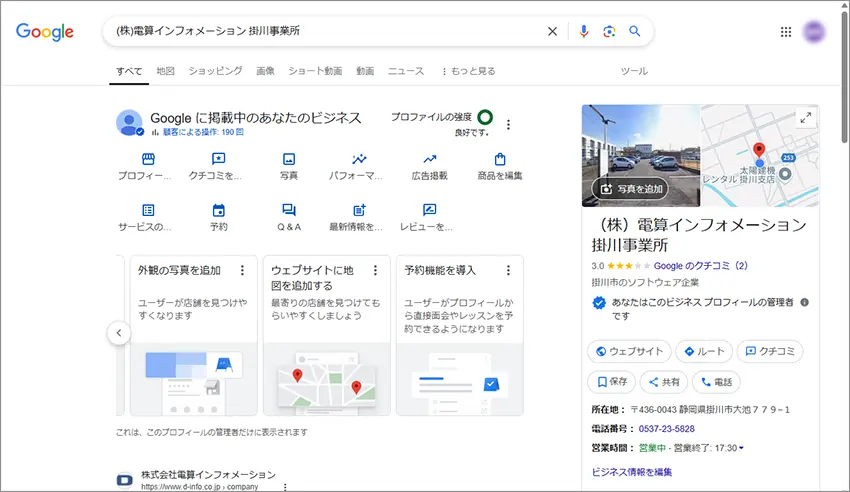Switch to the 地図 tab
This screenshot has height=492, width=850.
click(x=165, y=71)
